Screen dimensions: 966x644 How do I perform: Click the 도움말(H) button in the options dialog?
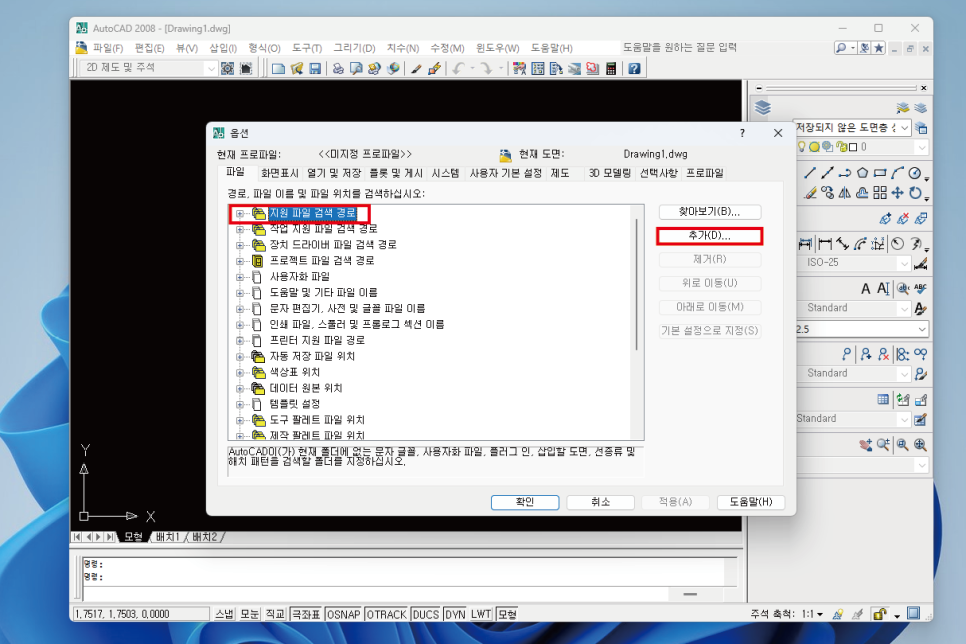coord(751,502)
